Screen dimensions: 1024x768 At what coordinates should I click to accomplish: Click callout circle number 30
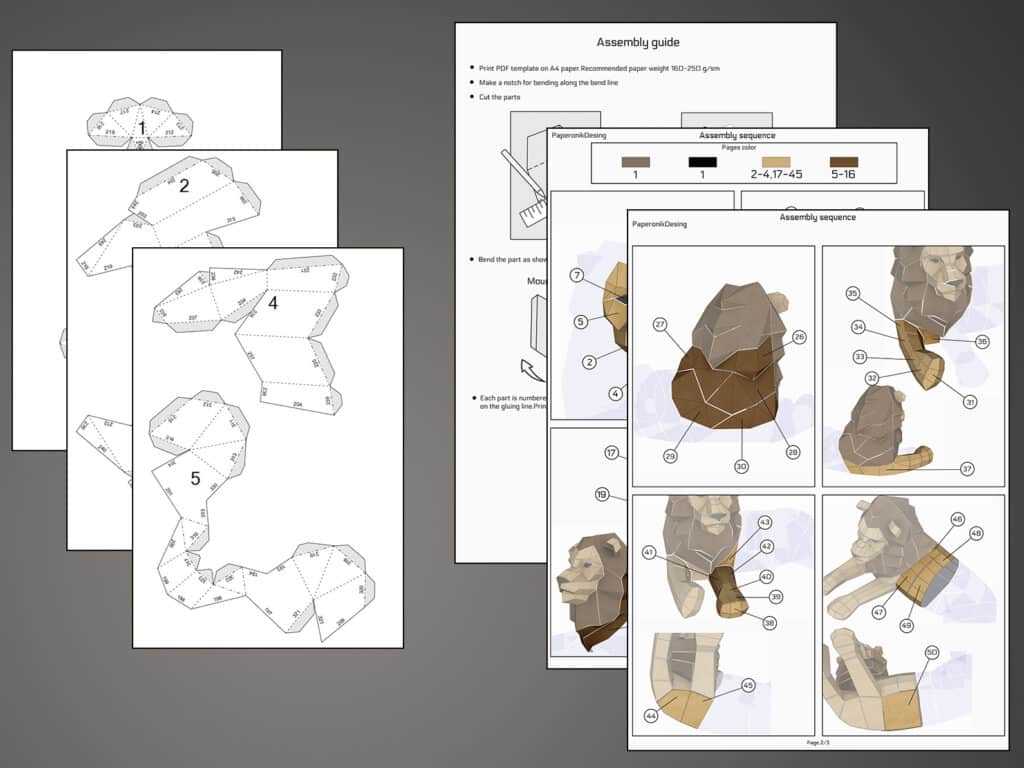click(741, 465)
